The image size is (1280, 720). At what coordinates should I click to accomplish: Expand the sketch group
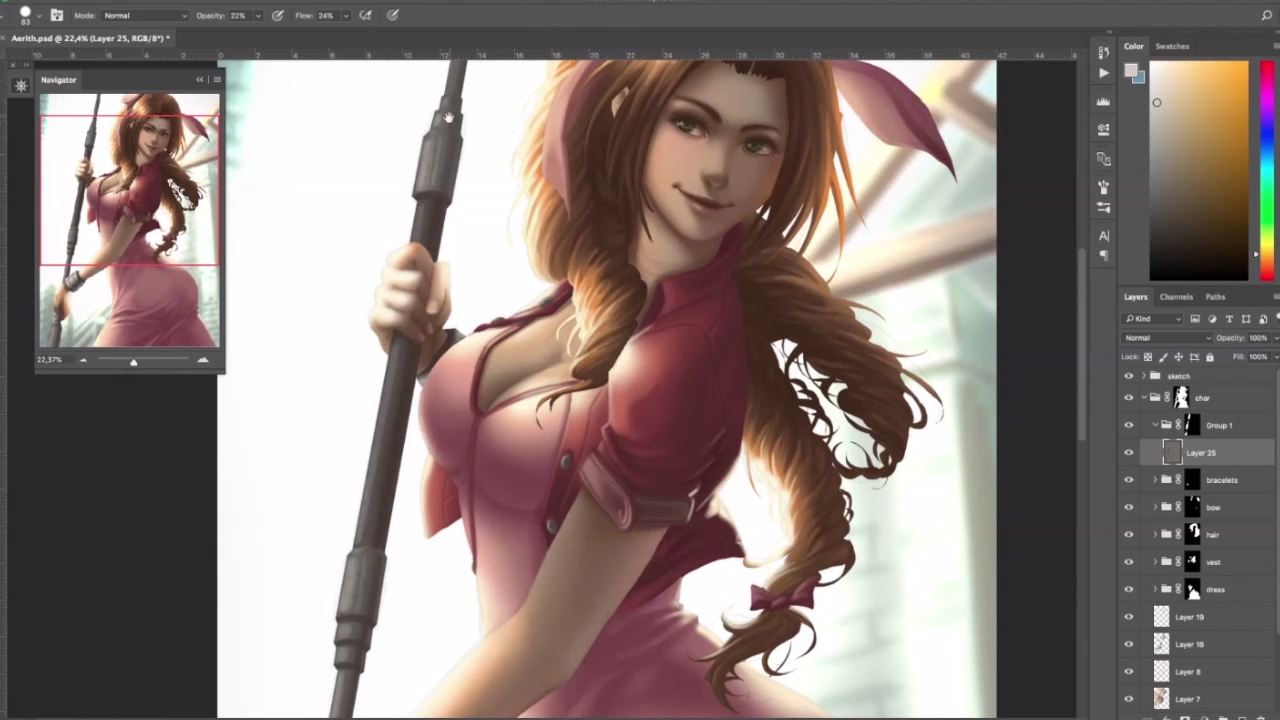pyautogui.click(x=1144, y=376)
